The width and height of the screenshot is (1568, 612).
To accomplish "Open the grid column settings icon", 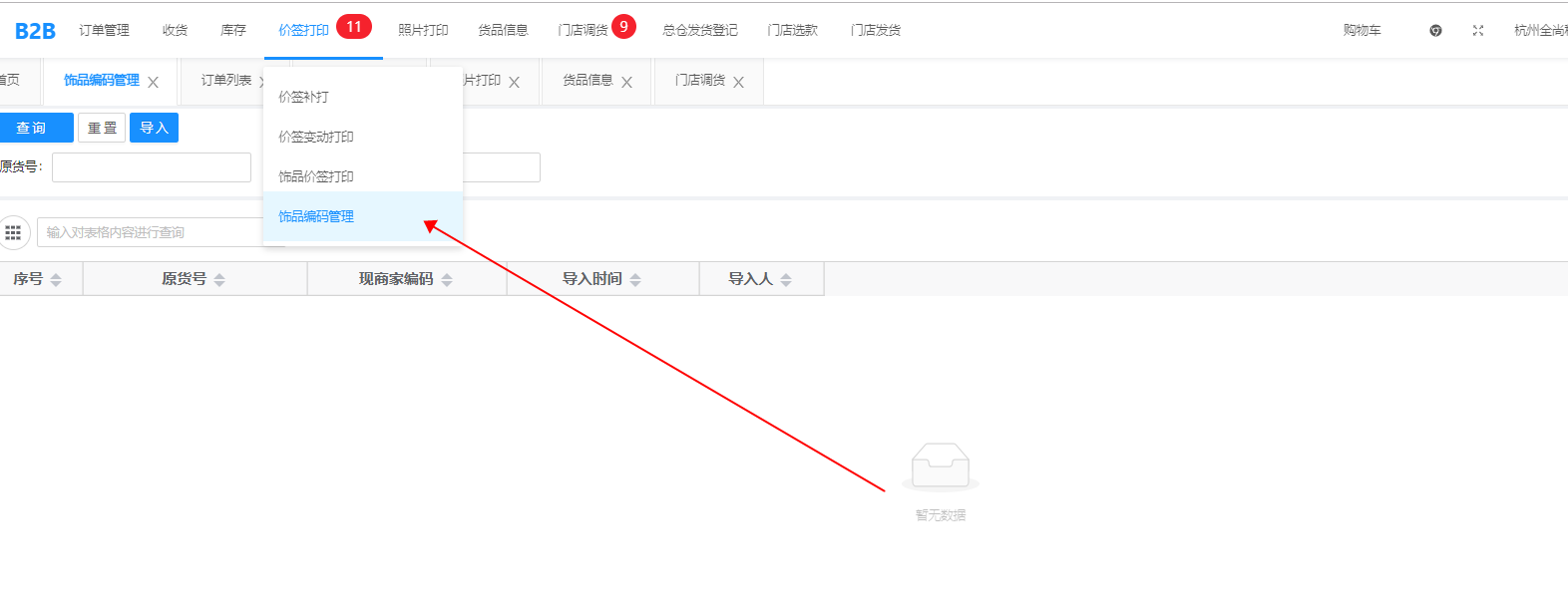I will [13, 232].
